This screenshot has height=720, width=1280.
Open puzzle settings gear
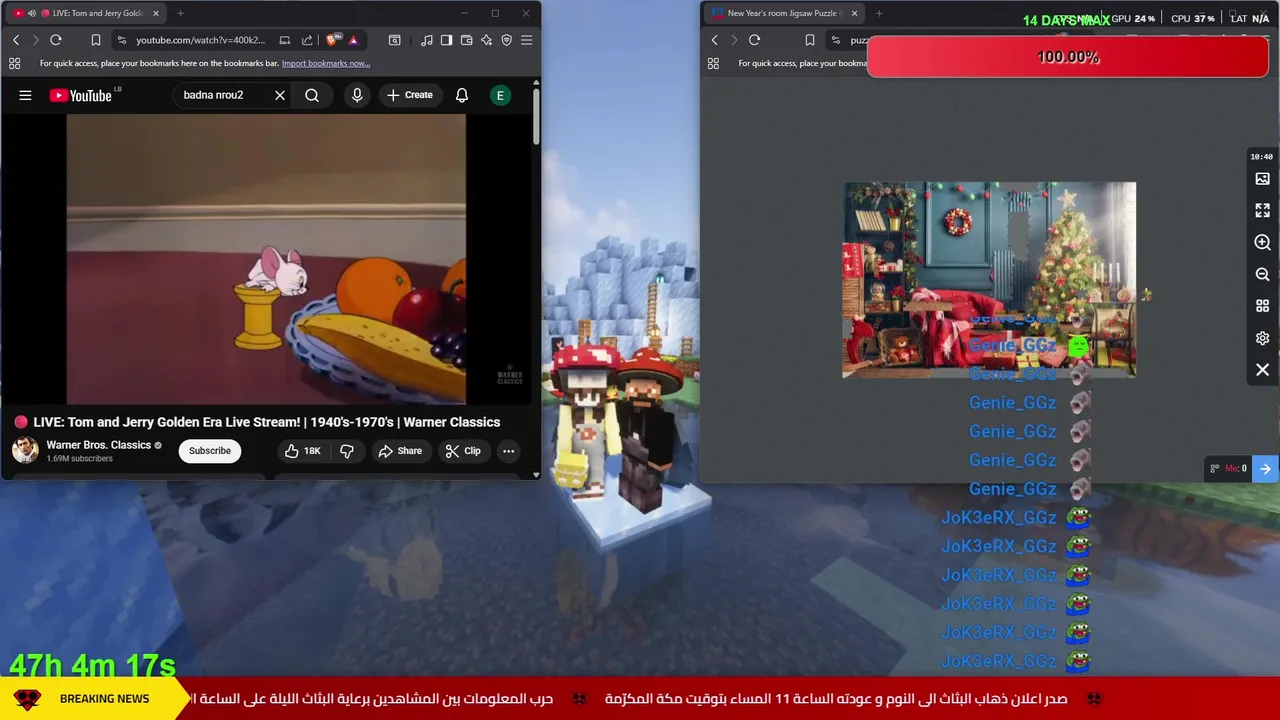click(x=1262, y=338)
